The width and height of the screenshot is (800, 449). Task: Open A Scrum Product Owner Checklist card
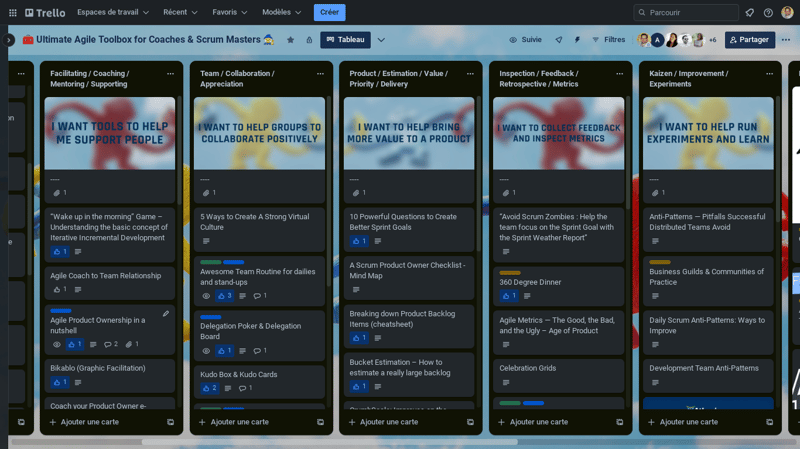point(409,277)
